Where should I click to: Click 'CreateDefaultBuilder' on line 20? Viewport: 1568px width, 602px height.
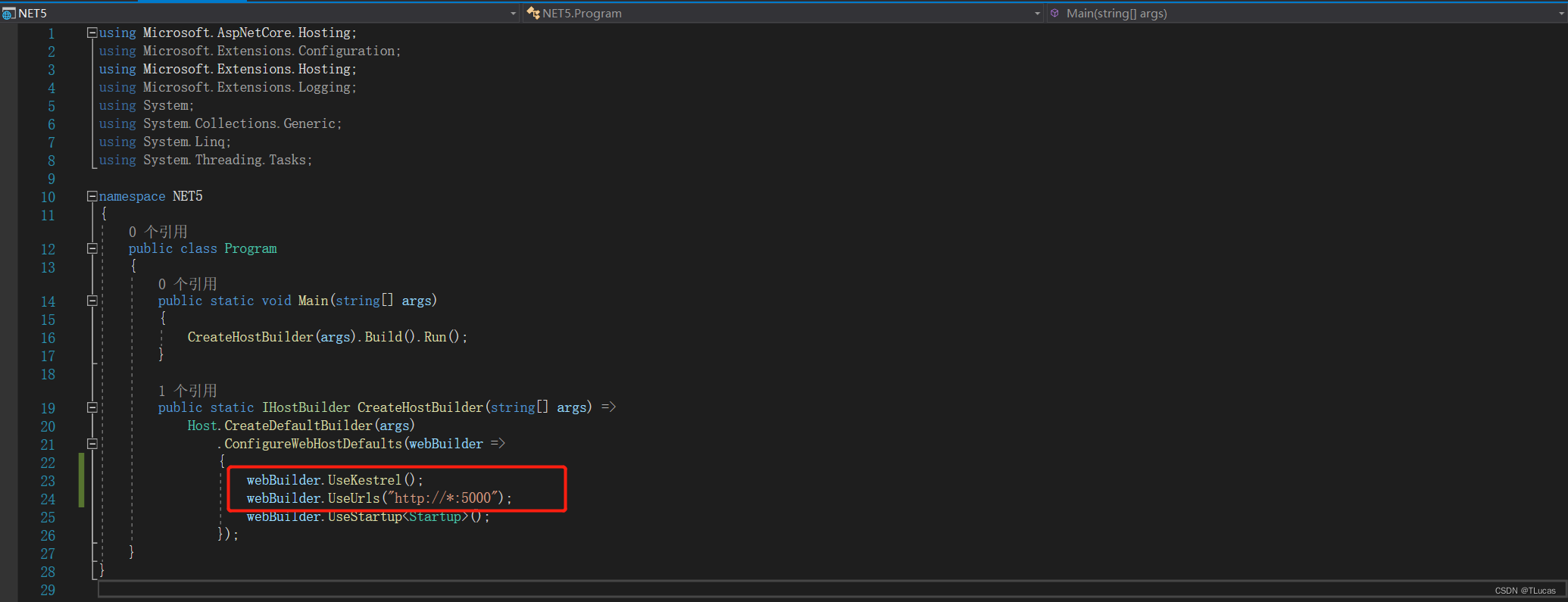tap(298, 426)
